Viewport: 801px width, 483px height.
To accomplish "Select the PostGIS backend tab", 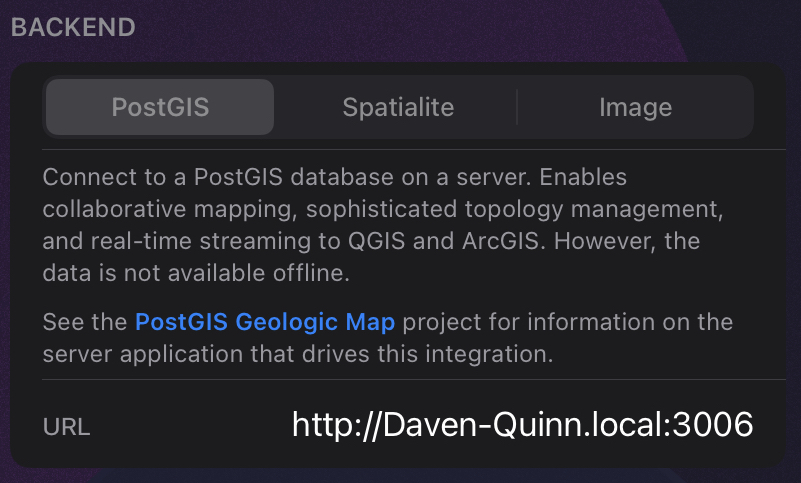I will click(160, 107).
